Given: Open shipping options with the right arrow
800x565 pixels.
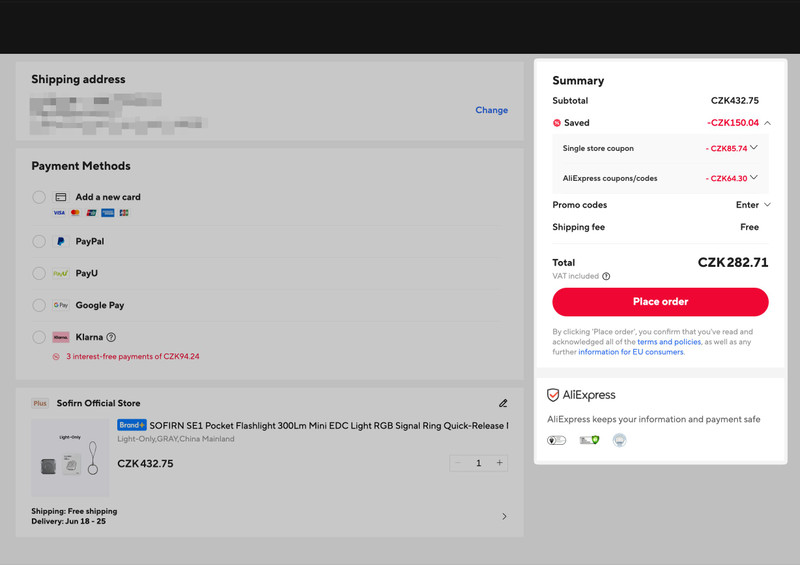Looking at the screenshot, I should point(504,517).
